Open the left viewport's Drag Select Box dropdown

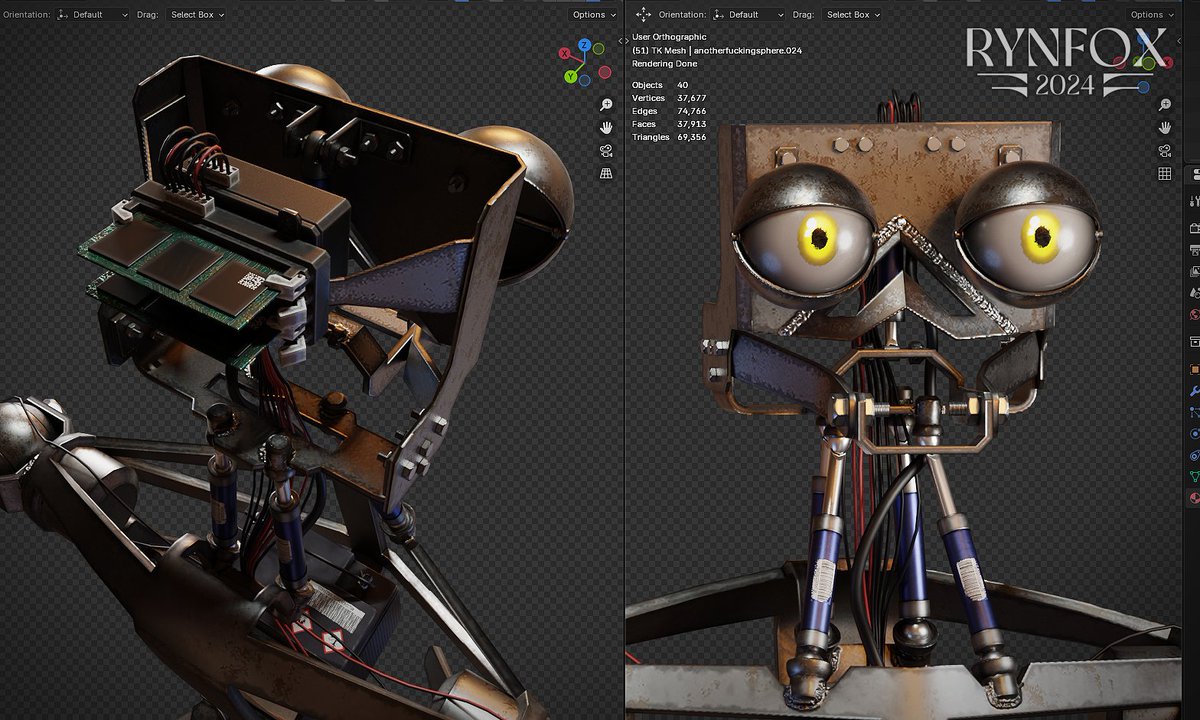(x=196, y=15)
